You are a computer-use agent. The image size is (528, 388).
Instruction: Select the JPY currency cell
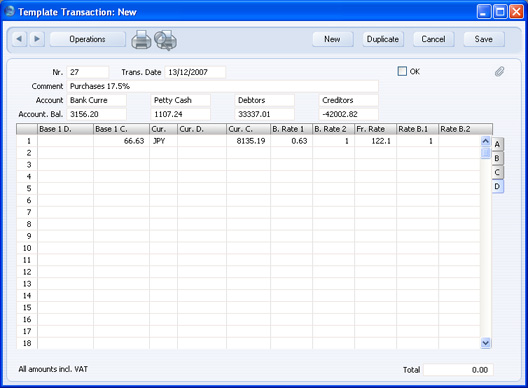163,141
